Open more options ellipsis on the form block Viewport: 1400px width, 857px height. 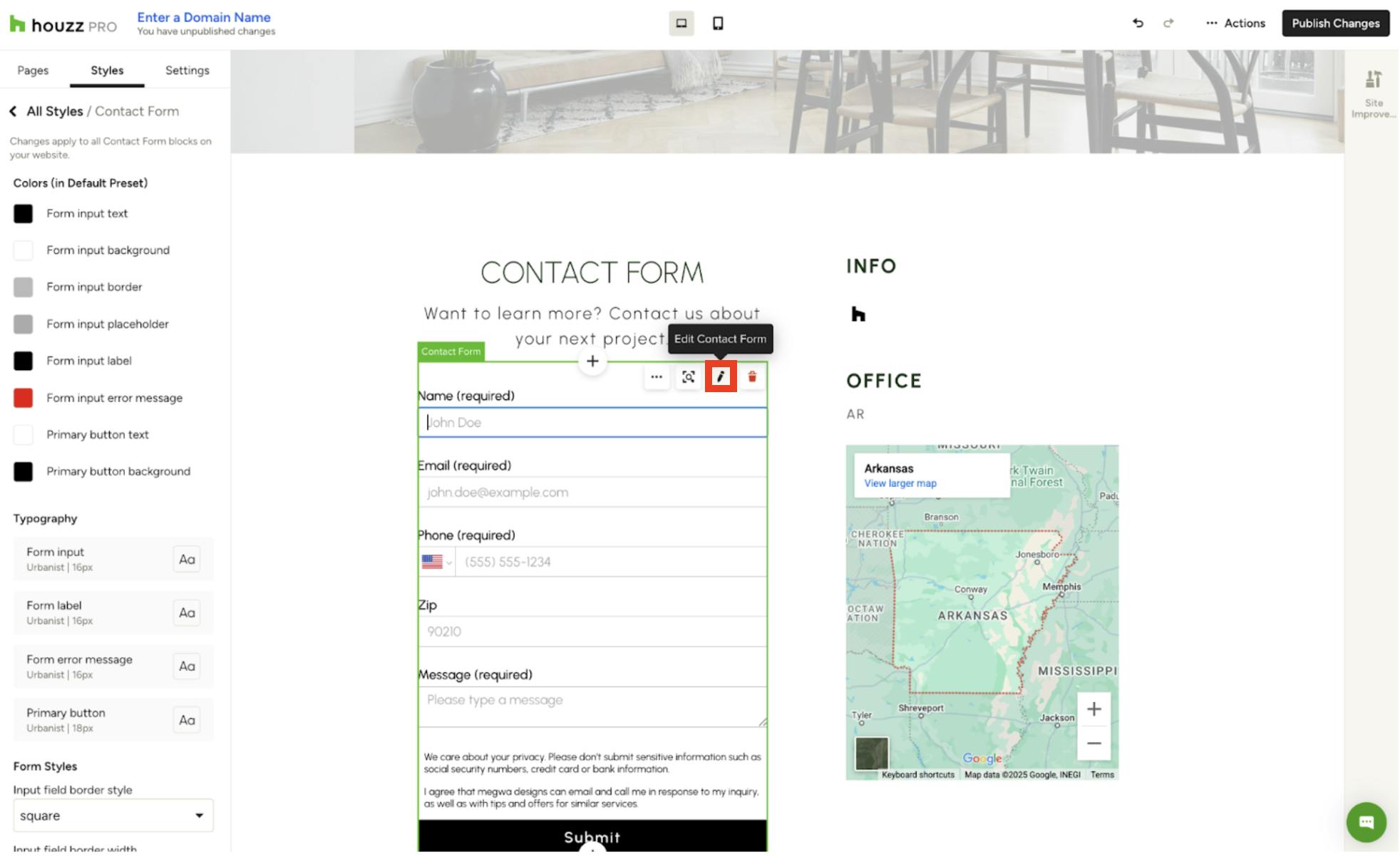pos(656,377)
